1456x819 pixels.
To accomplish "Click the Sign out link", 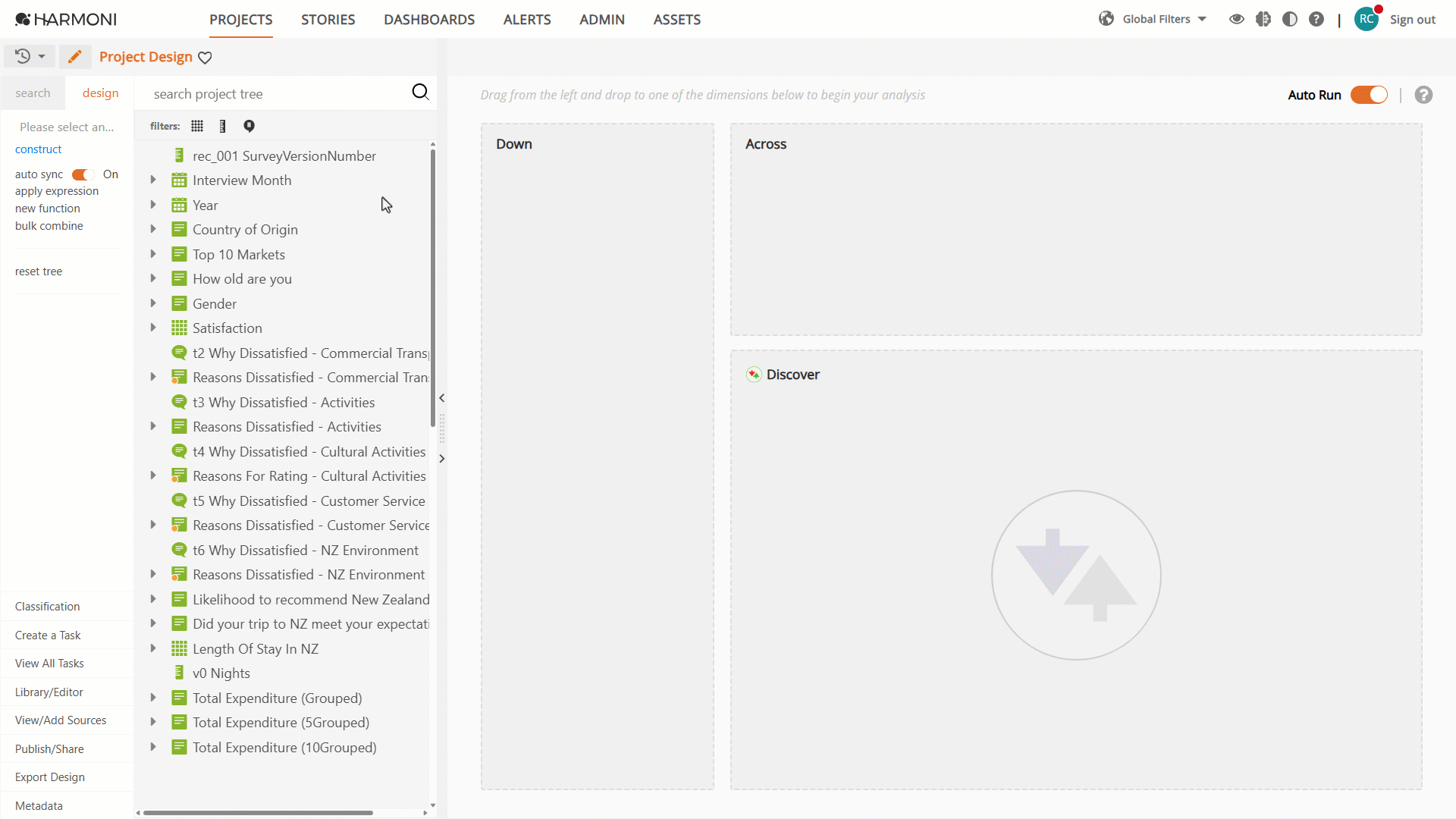I will (x=1412, y=20).
